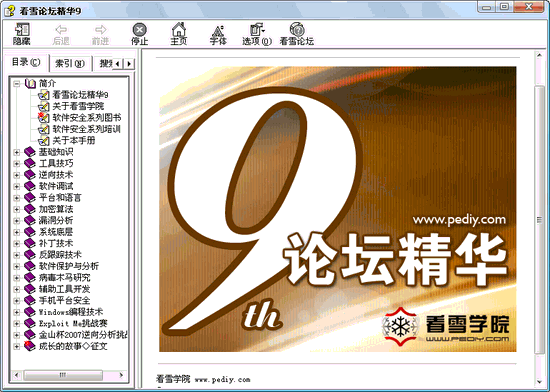Click the content pane's vertical scrollbar down arrow
The width and height of the screenshot is (550, 392).
point(539,381)
